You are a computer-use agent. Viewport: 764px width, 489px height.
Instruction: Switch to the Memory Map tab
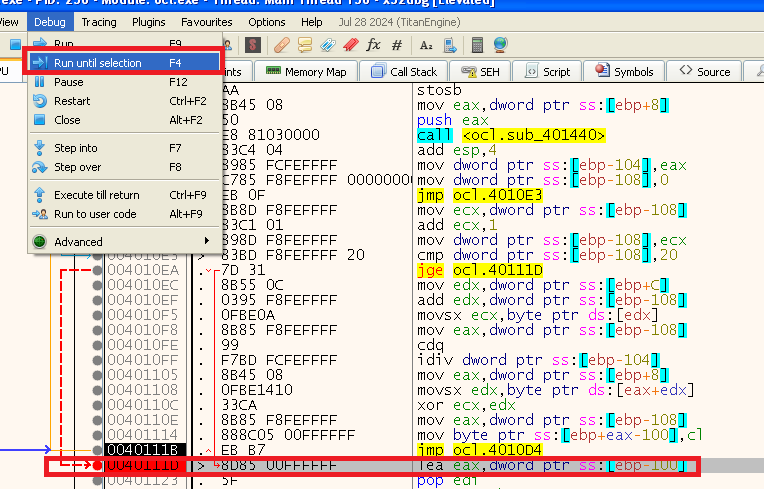click(x=306, y=72)
